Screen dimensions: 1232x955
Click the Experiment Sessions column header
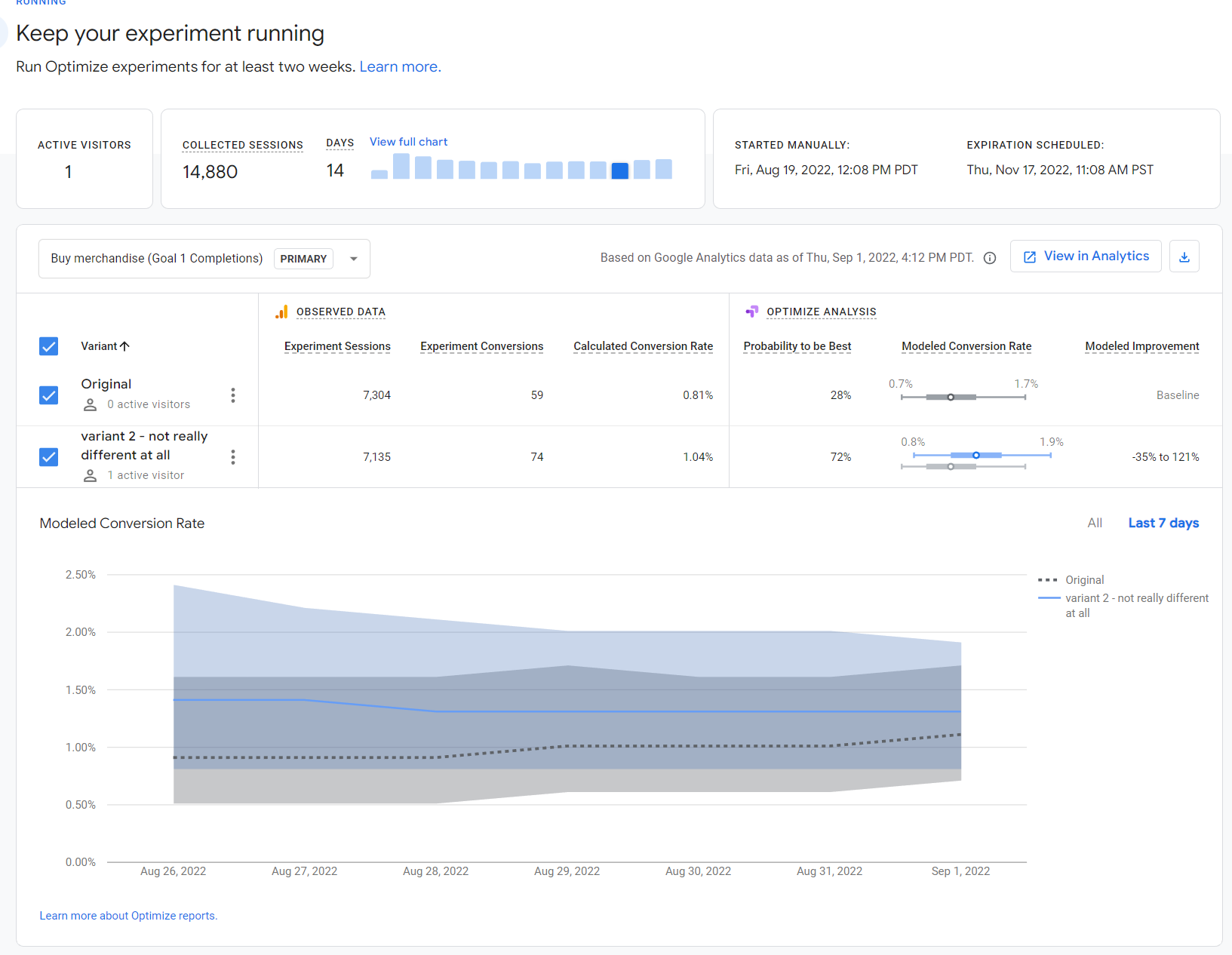coord(337,346)
